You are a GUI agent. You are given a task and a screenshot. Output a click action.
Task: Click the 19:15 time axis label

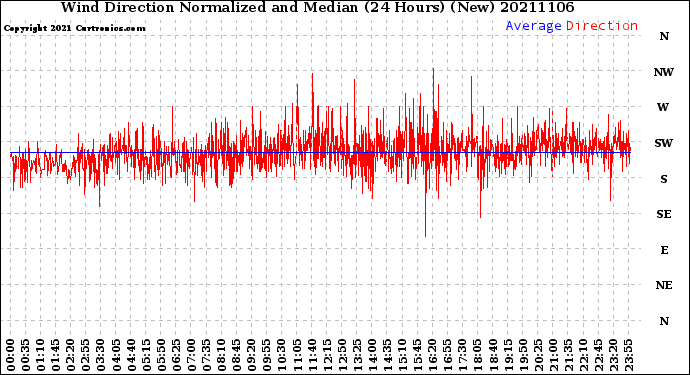[508, 355]
